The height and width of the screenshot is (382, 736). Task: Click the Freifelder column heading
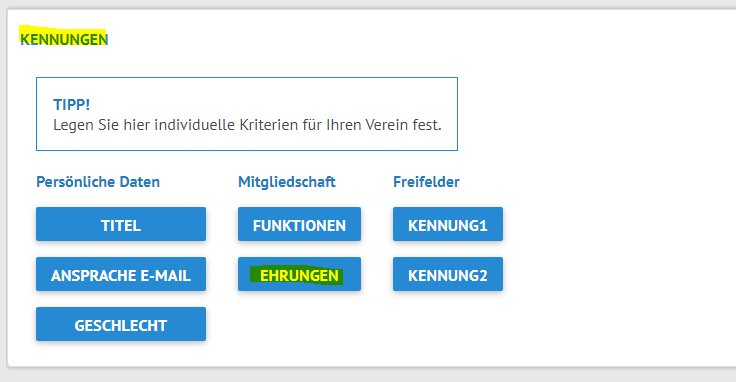pos(426,182)
